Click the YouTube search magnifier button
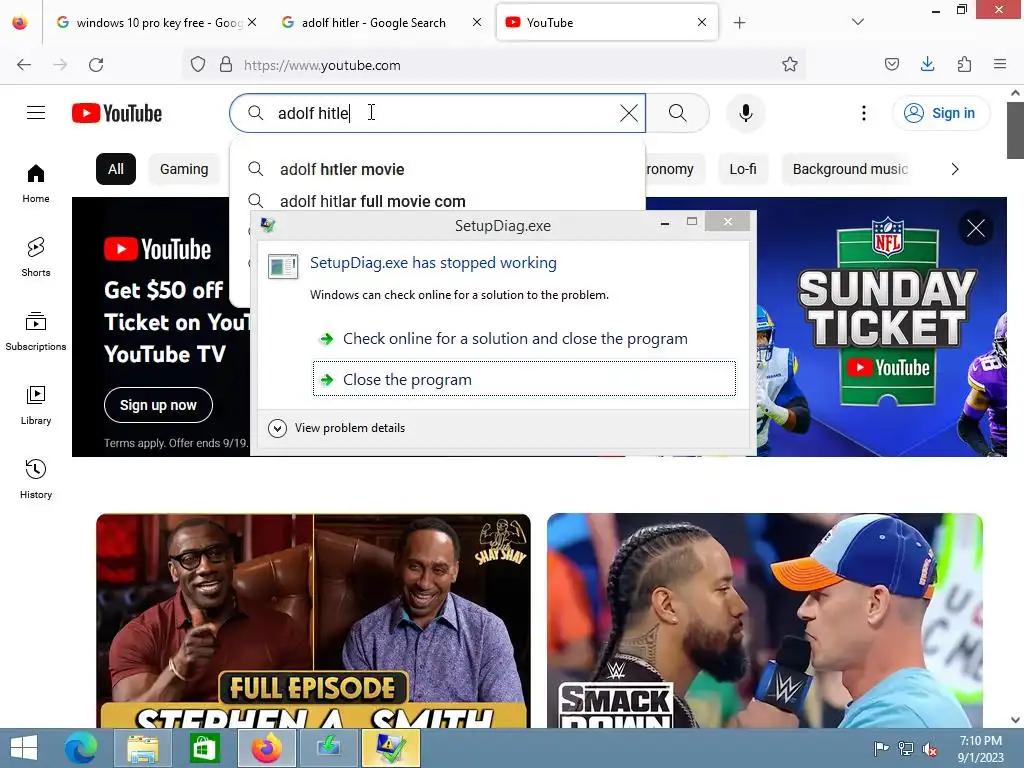 pos(678,113)
